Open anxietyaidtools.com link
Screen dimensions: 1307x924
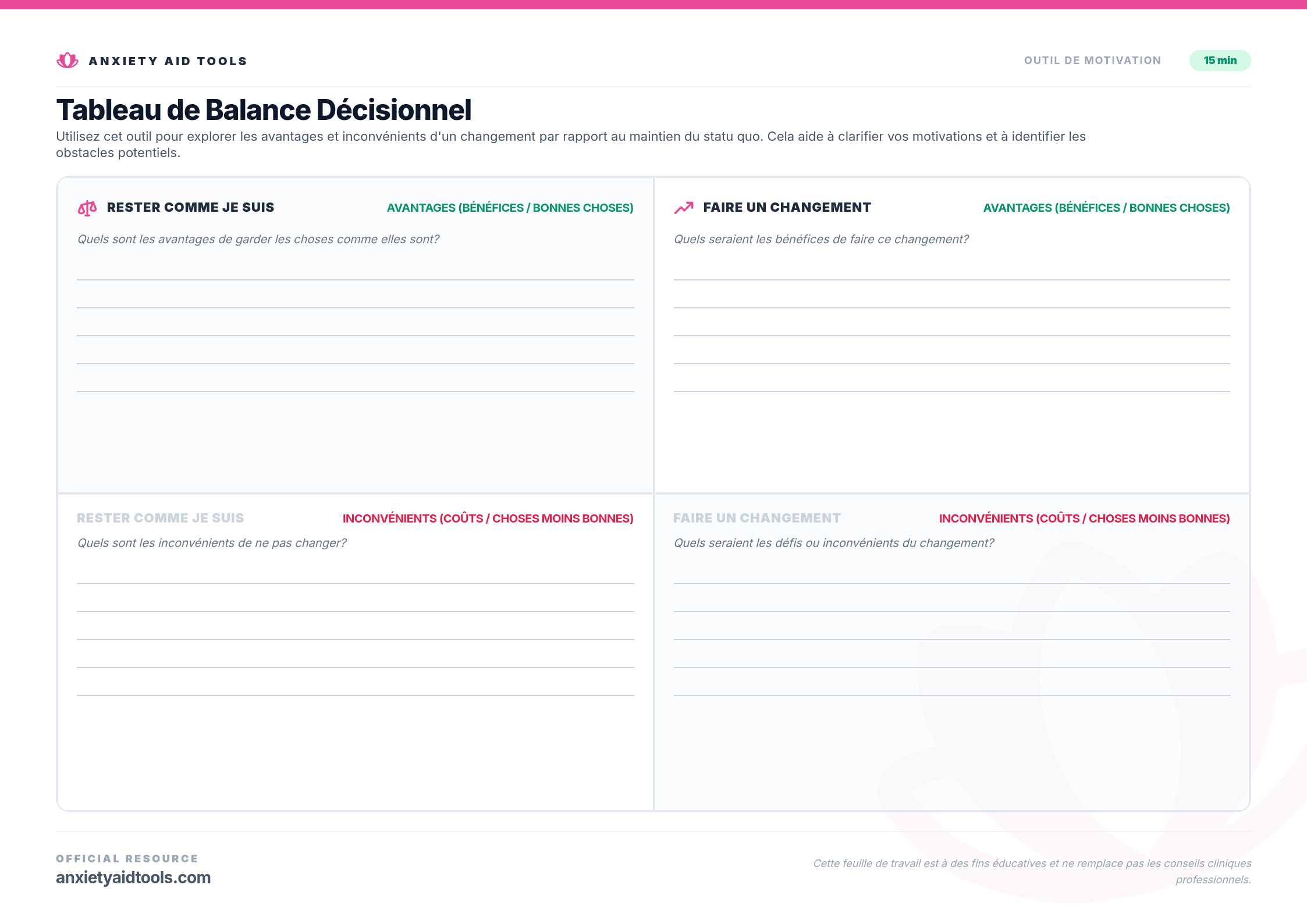click(133, 877)
